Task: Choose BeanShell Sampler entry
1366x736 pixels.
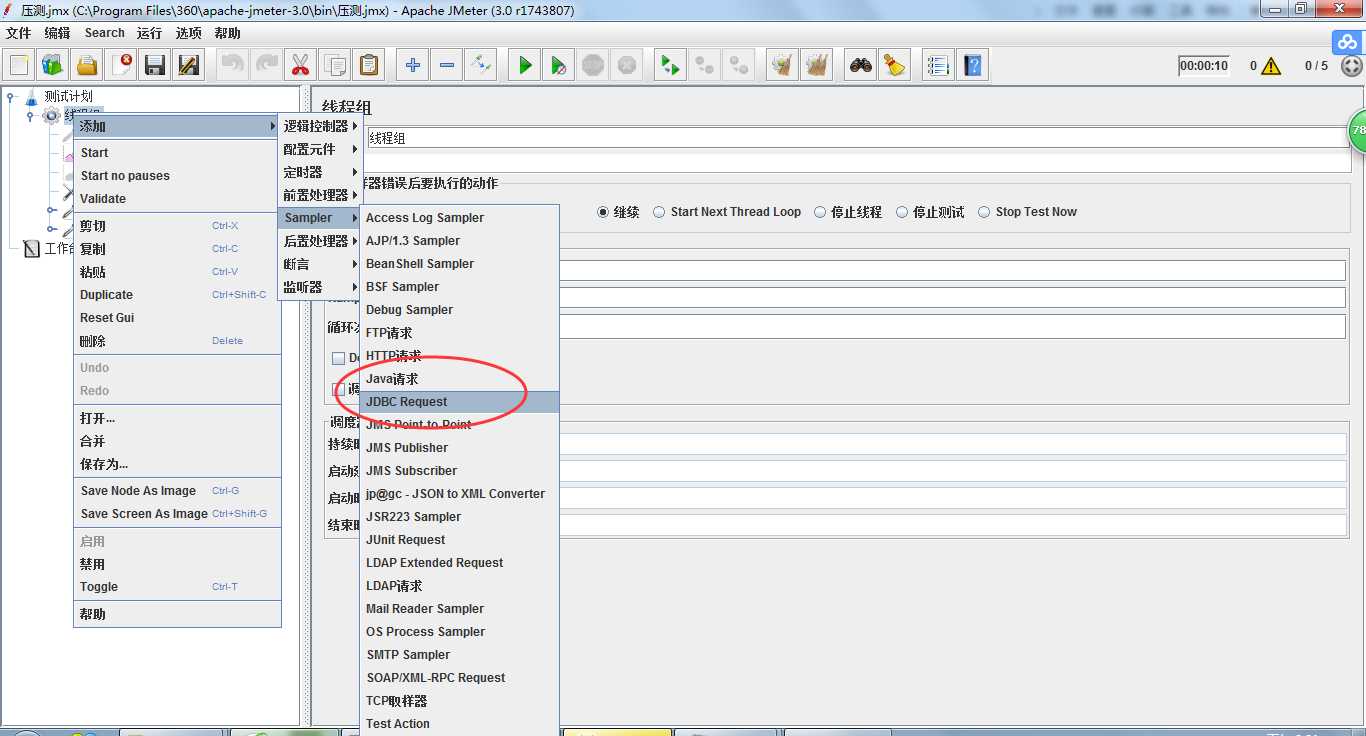Action: pos(459,264)
